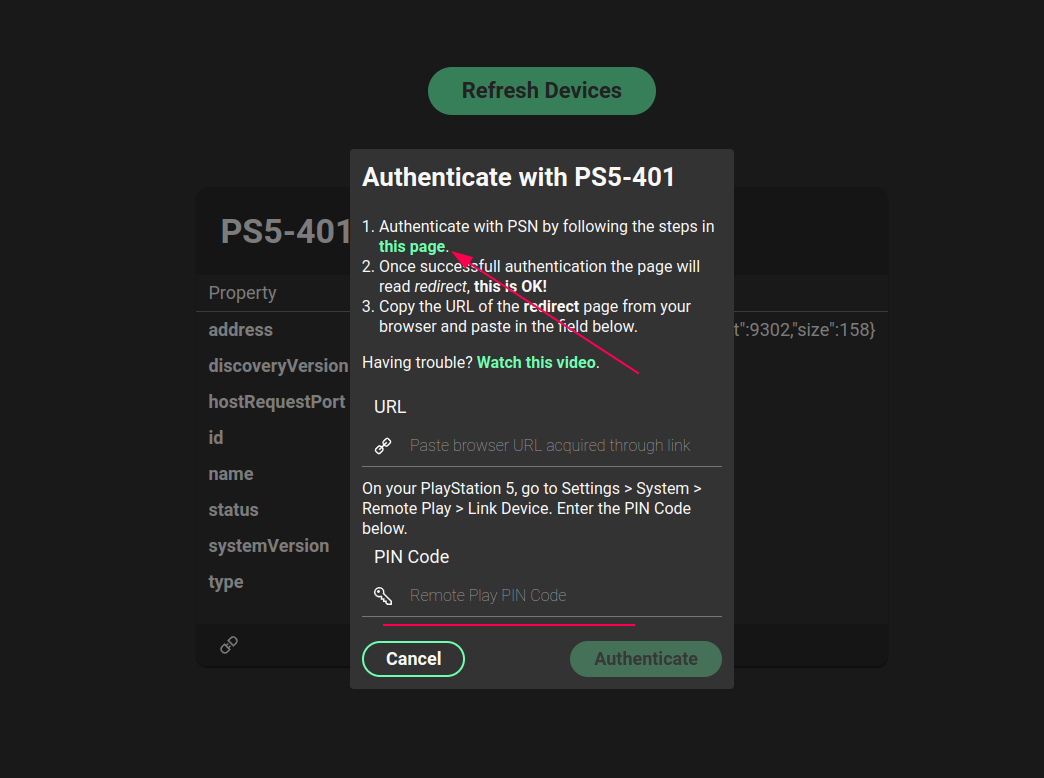Select the 'address' property row
1044x778 pixels.
[541, 330]
